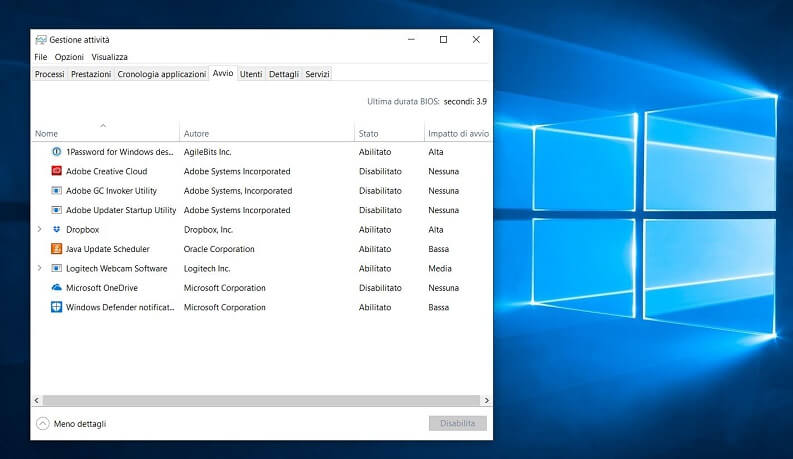Select the Logitech Webcam Software name
This screenshot has height=459, width=793.
tap(116, 268)
